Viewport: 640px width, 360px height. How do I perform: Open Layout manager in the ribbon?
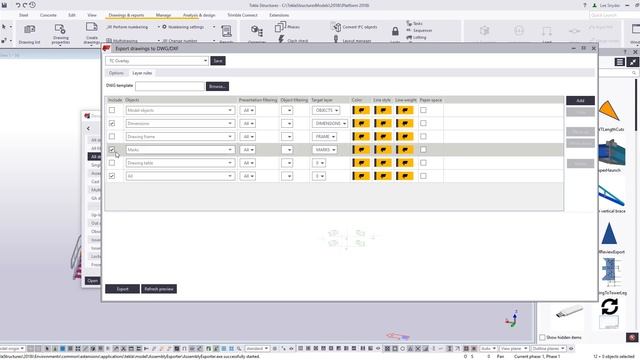pos(352,40)
